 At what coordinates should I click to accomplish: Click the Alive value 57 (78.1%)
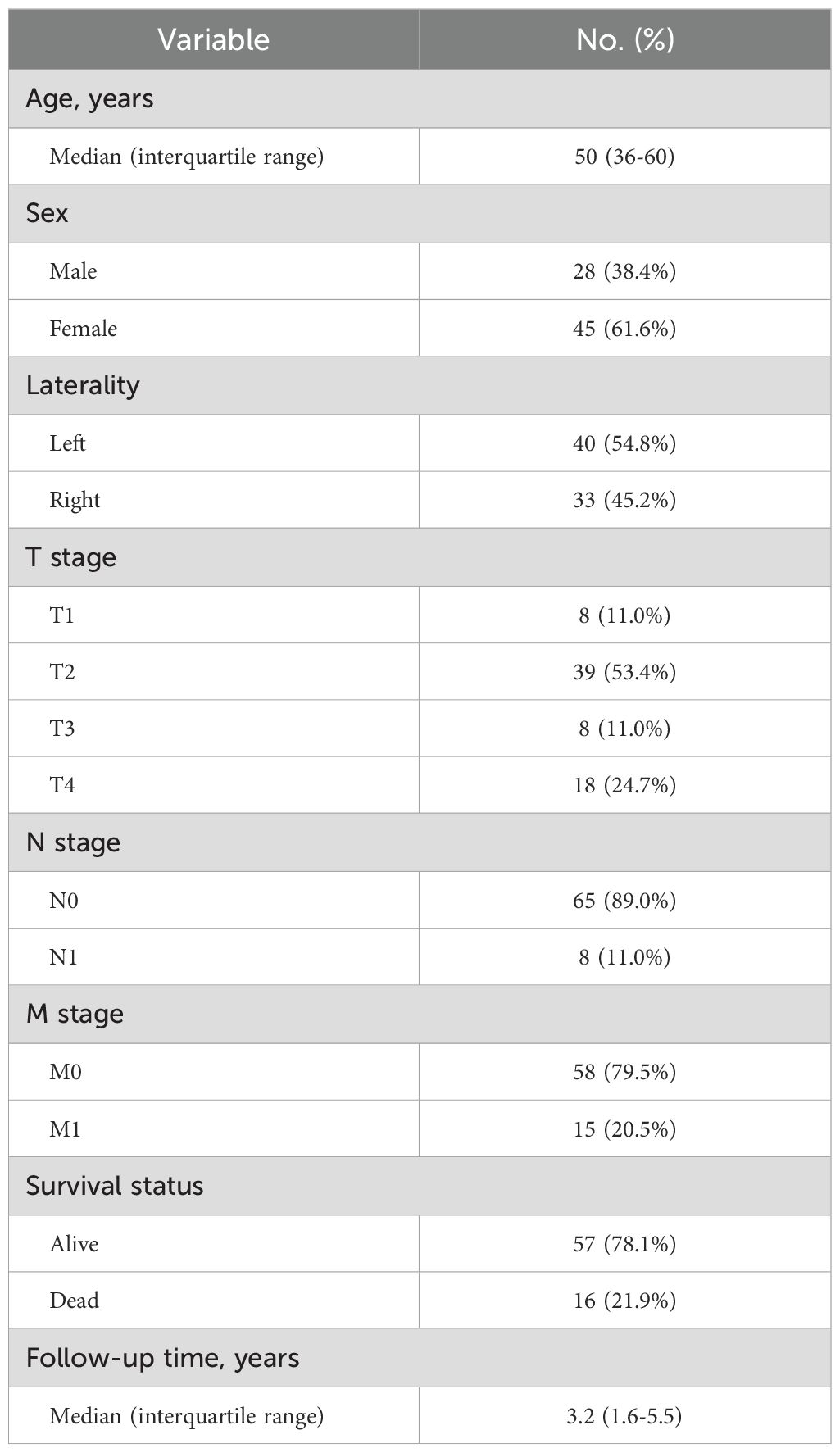click(x=624, y=1244)
